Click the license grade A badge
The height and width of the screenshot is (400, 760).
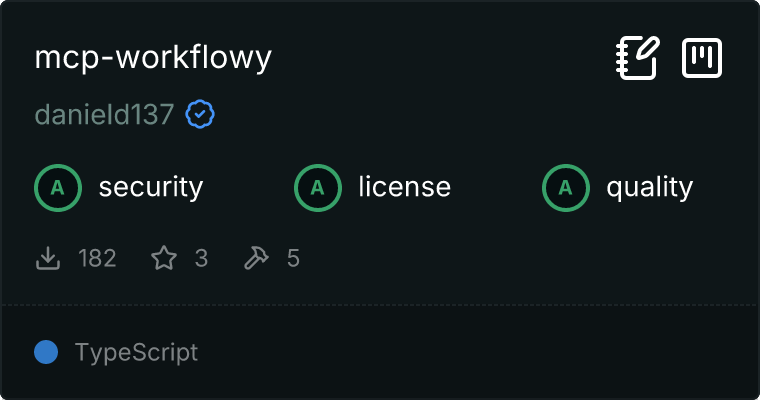(x=318, y=187)
